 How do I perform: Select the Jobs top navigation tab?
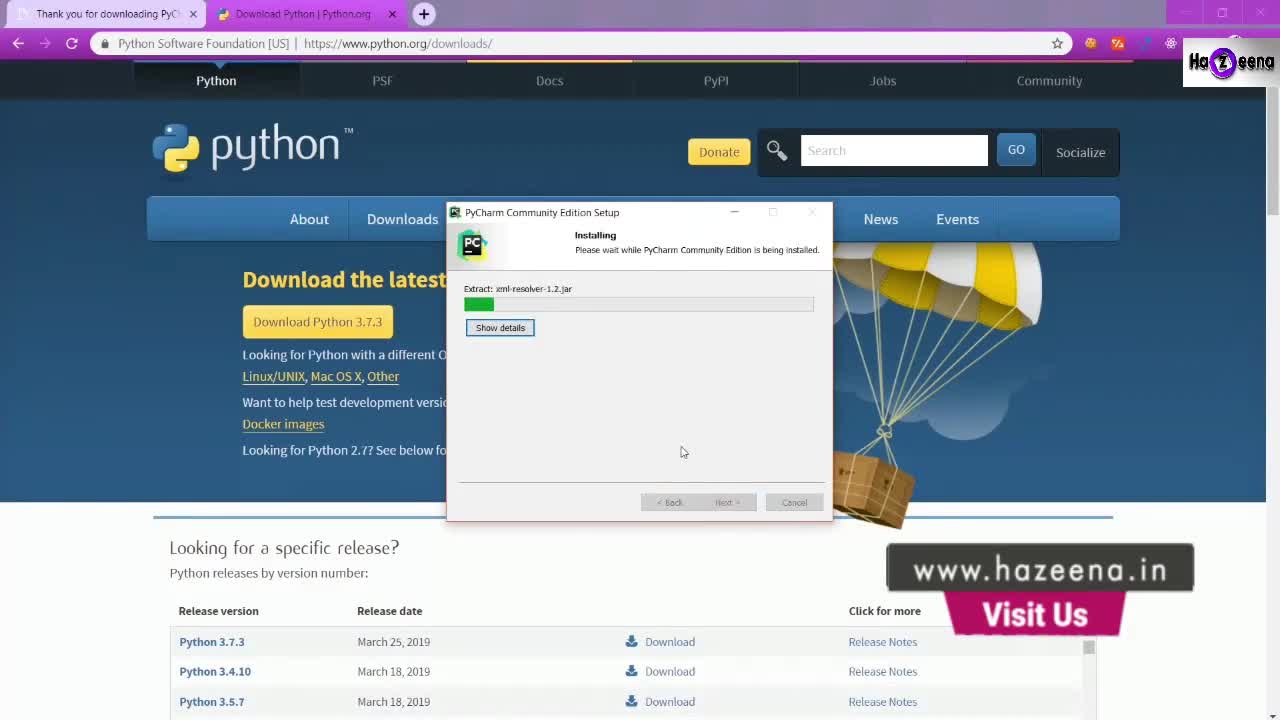883,81
